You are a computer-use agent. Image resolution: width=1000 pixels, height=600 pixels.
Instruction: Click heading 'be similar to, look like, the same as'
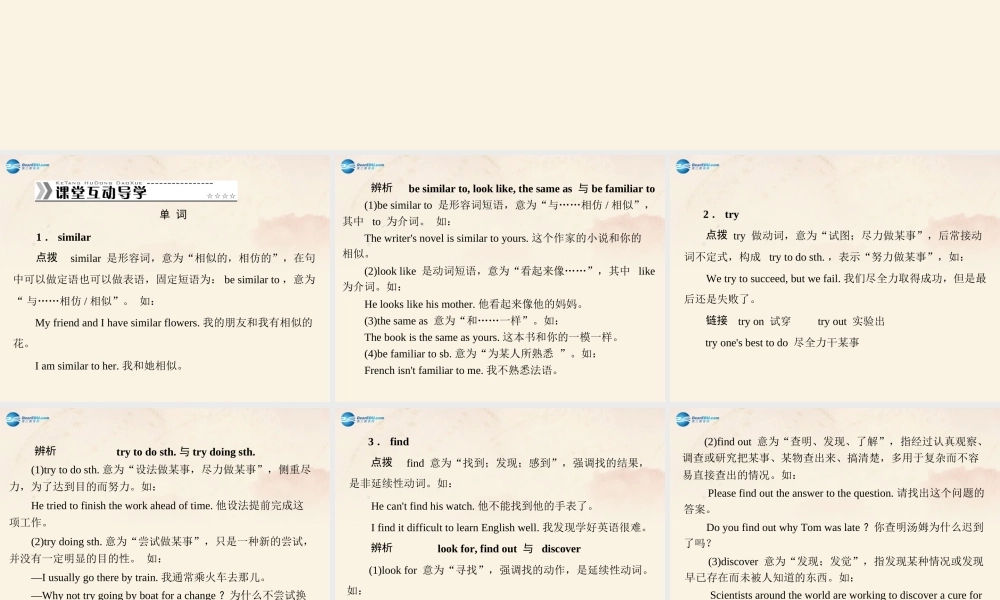[x=490, y=189]
